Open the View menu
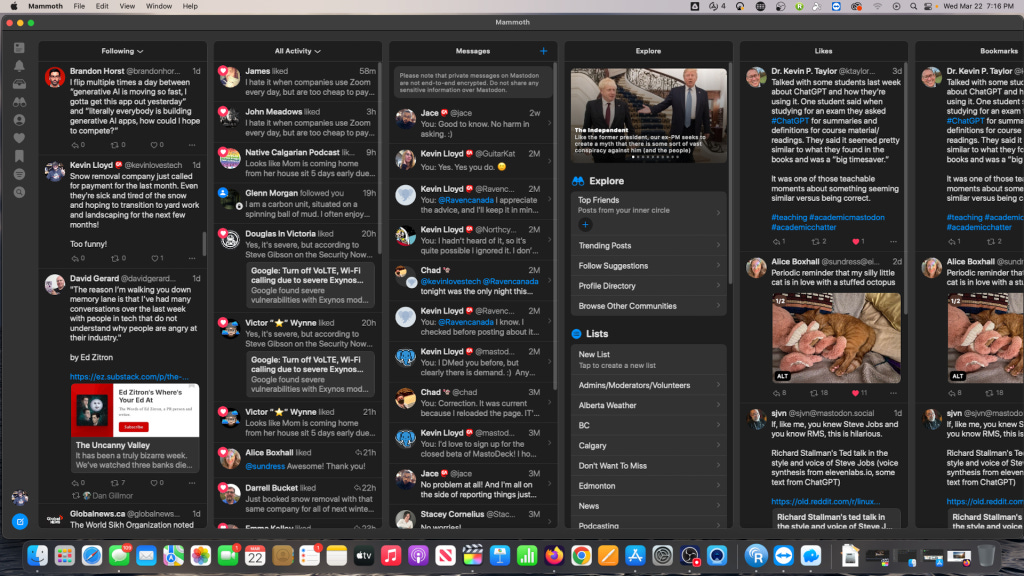 click(127, 6)
